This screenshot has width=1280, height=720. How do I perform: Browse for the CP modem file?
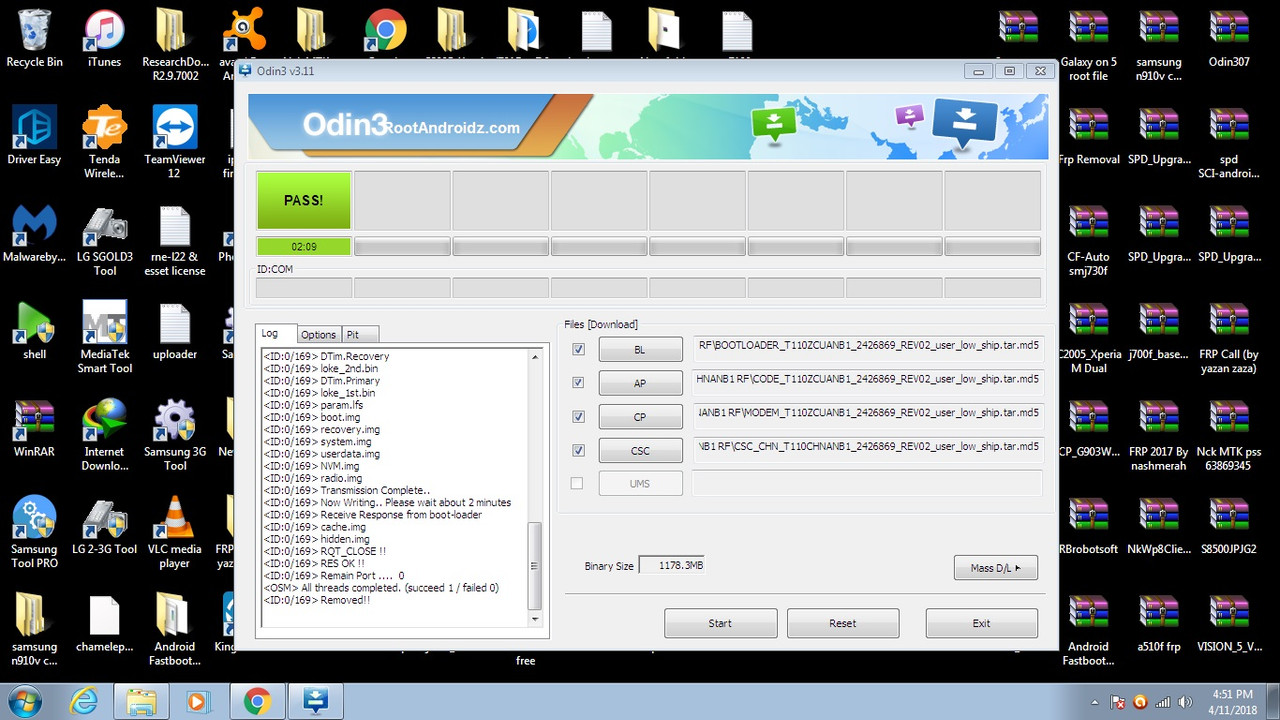click(x=640, y=416)
